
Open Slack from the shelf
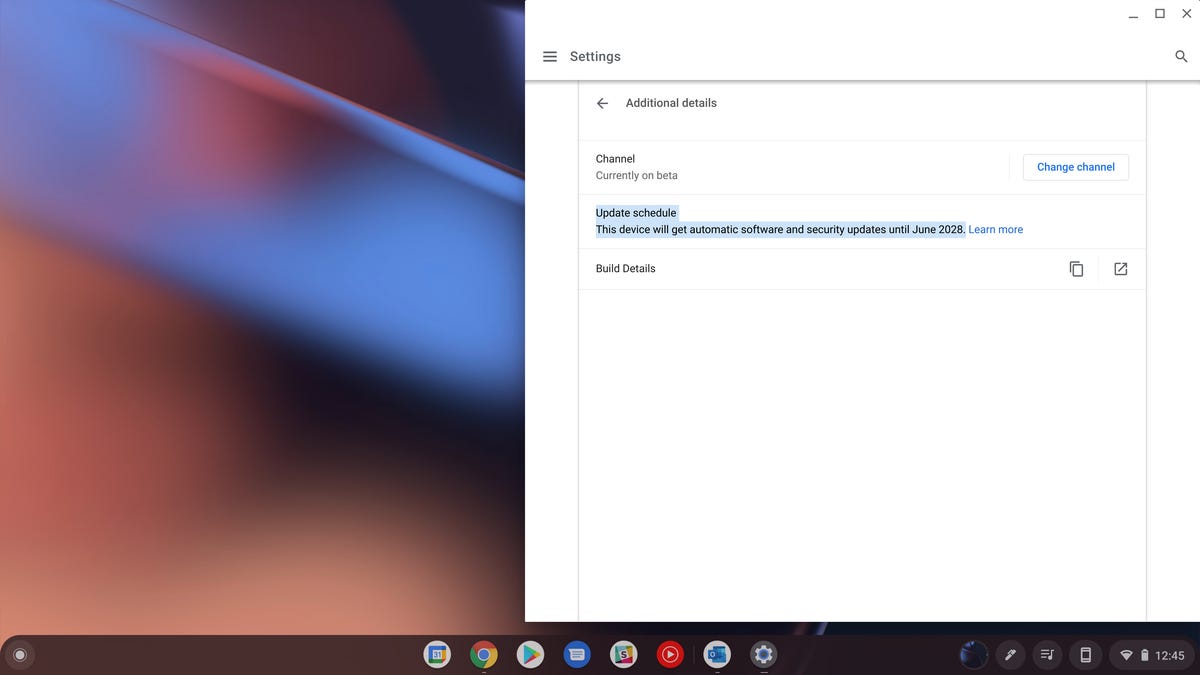point(623,655)
